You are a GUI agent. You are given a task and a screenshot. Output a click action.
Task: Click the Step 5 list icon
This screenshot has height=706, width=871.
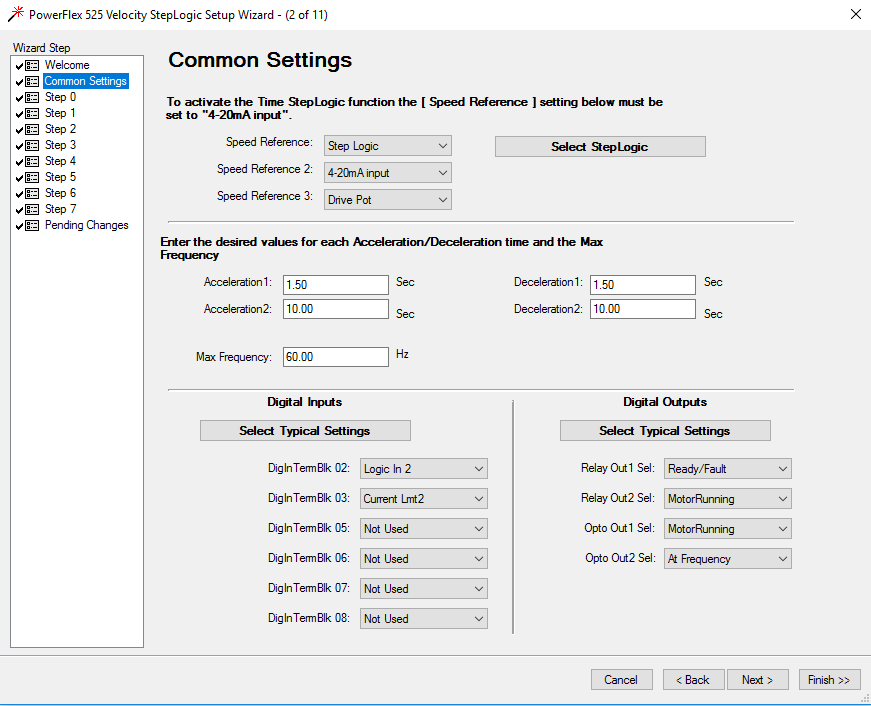pyautogui.click(x=32, y=178)
